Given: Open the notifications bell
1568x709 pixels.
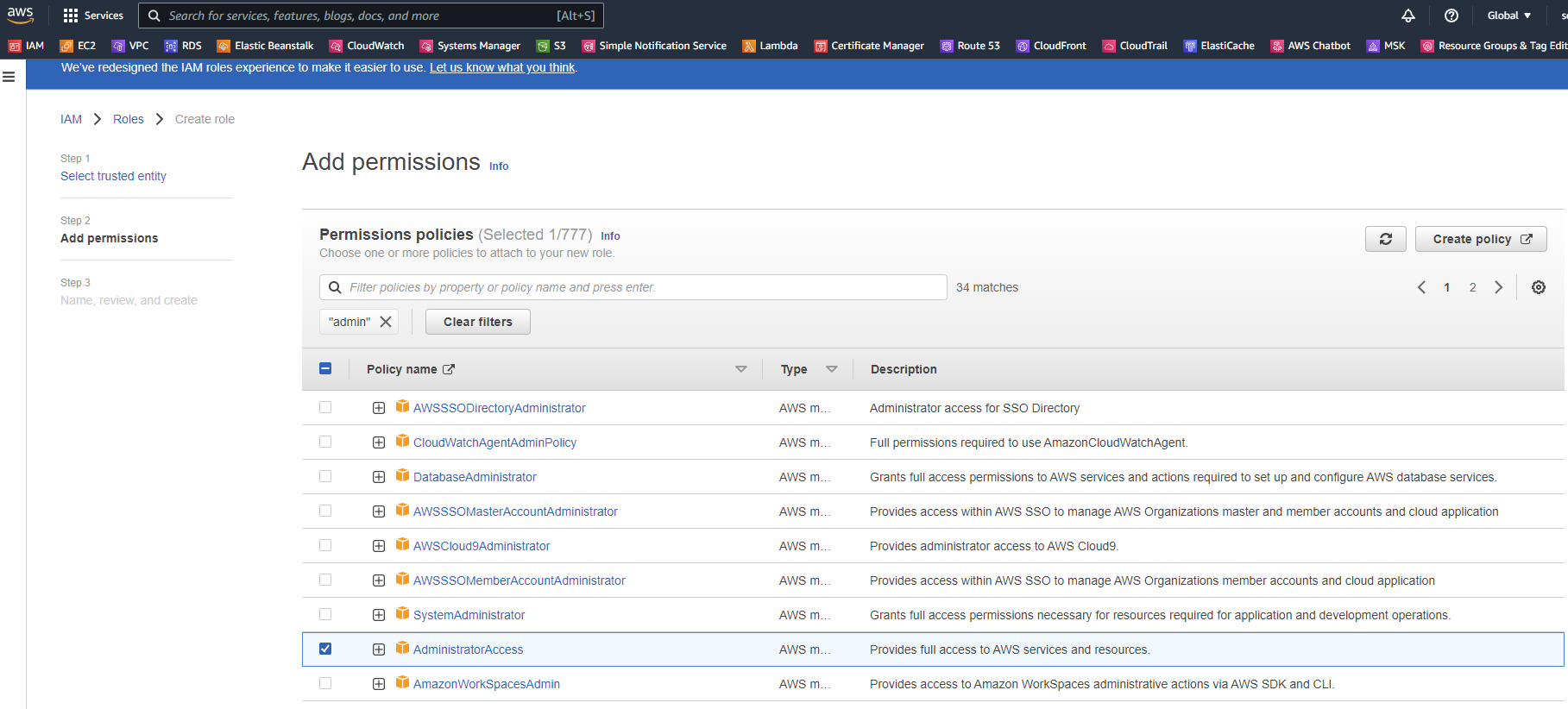Looking at the screenshot, I should coord(1408,16).
